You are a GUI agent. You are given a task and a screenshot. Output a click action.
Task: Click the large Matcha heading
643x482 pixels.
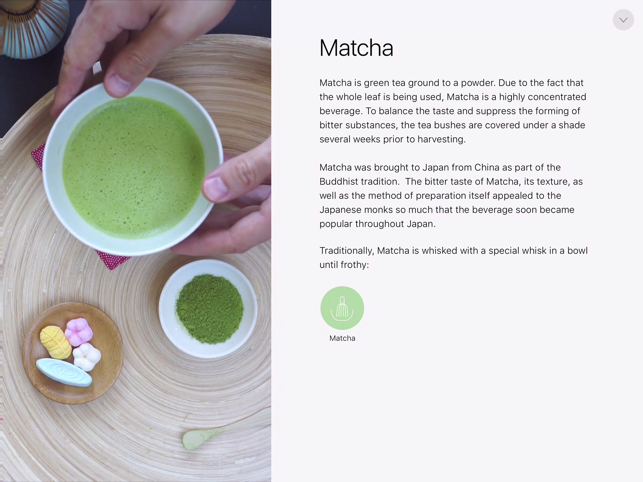[356, 48]
